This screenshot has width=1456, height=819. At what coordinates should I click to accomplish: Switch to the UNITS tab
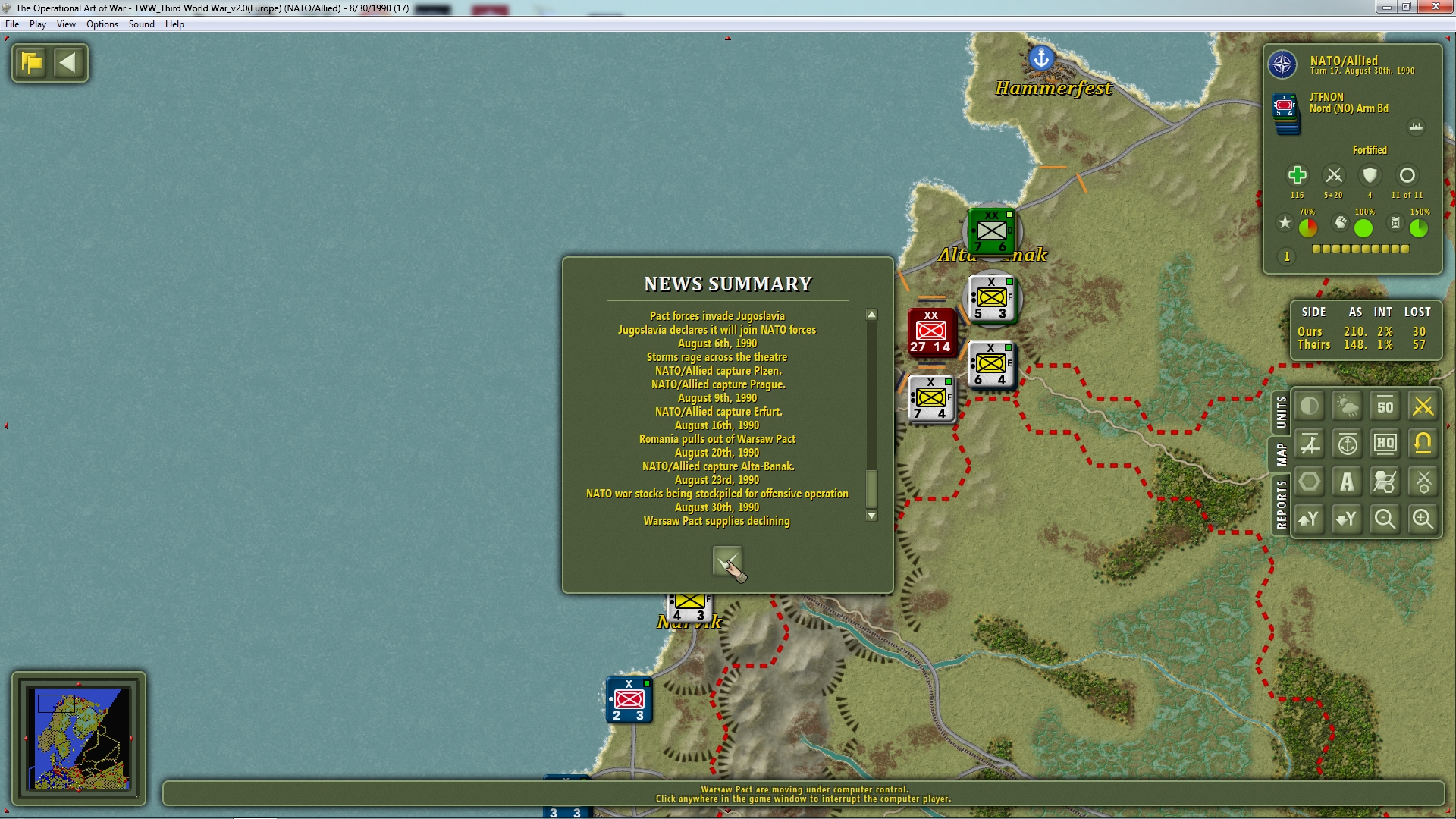pos(1281,413)
